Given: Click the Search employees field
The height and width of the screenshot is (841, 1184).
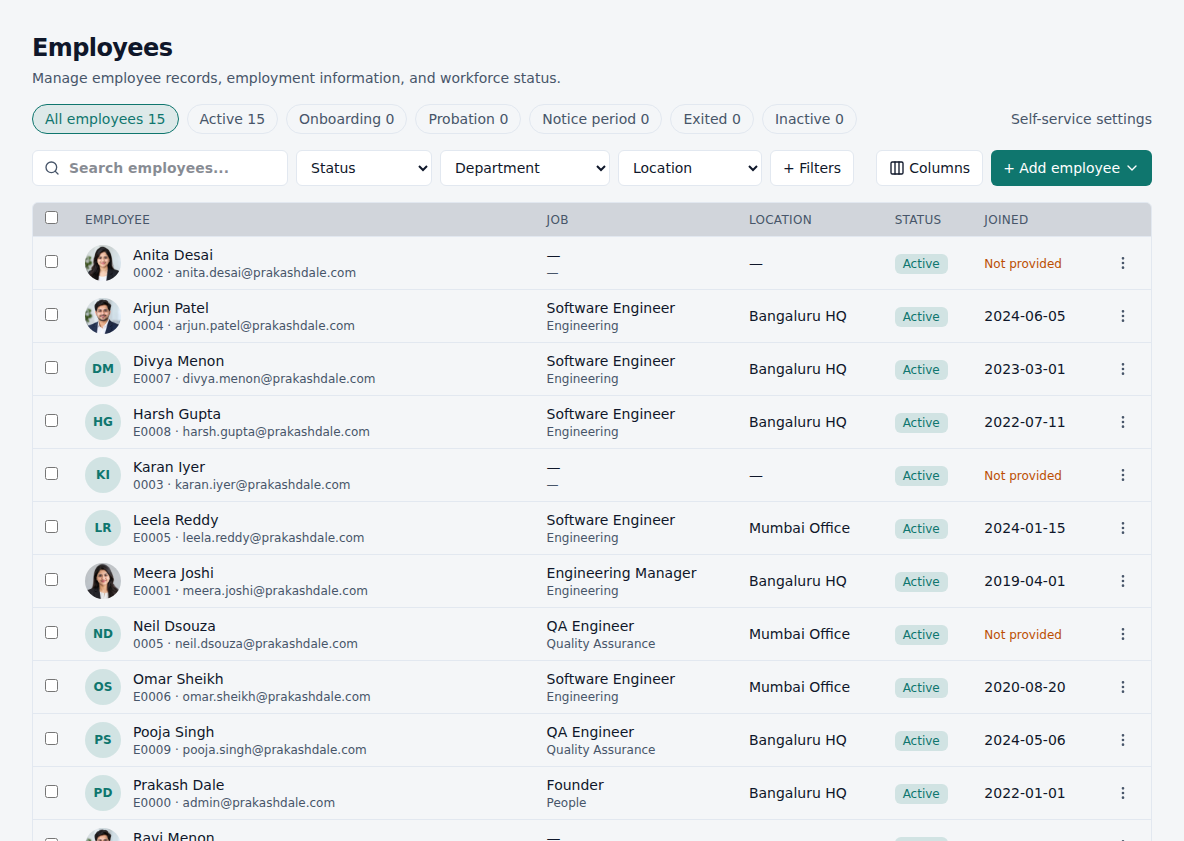Looking at the screenshot, I should [160, 168].
